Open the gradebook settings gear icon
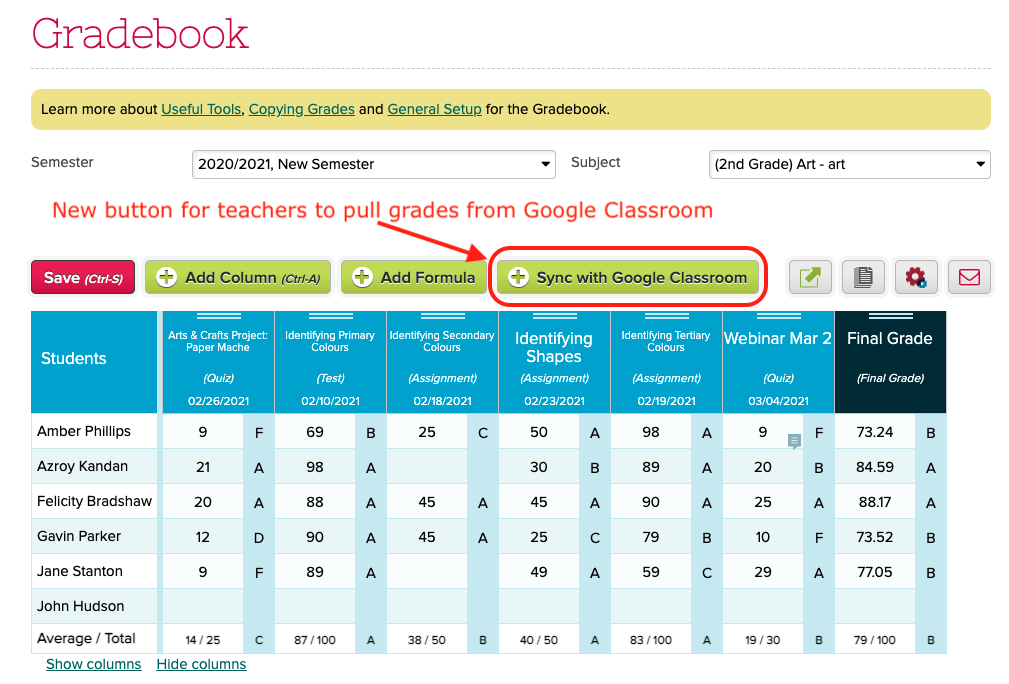 click(x=916, y=277)
